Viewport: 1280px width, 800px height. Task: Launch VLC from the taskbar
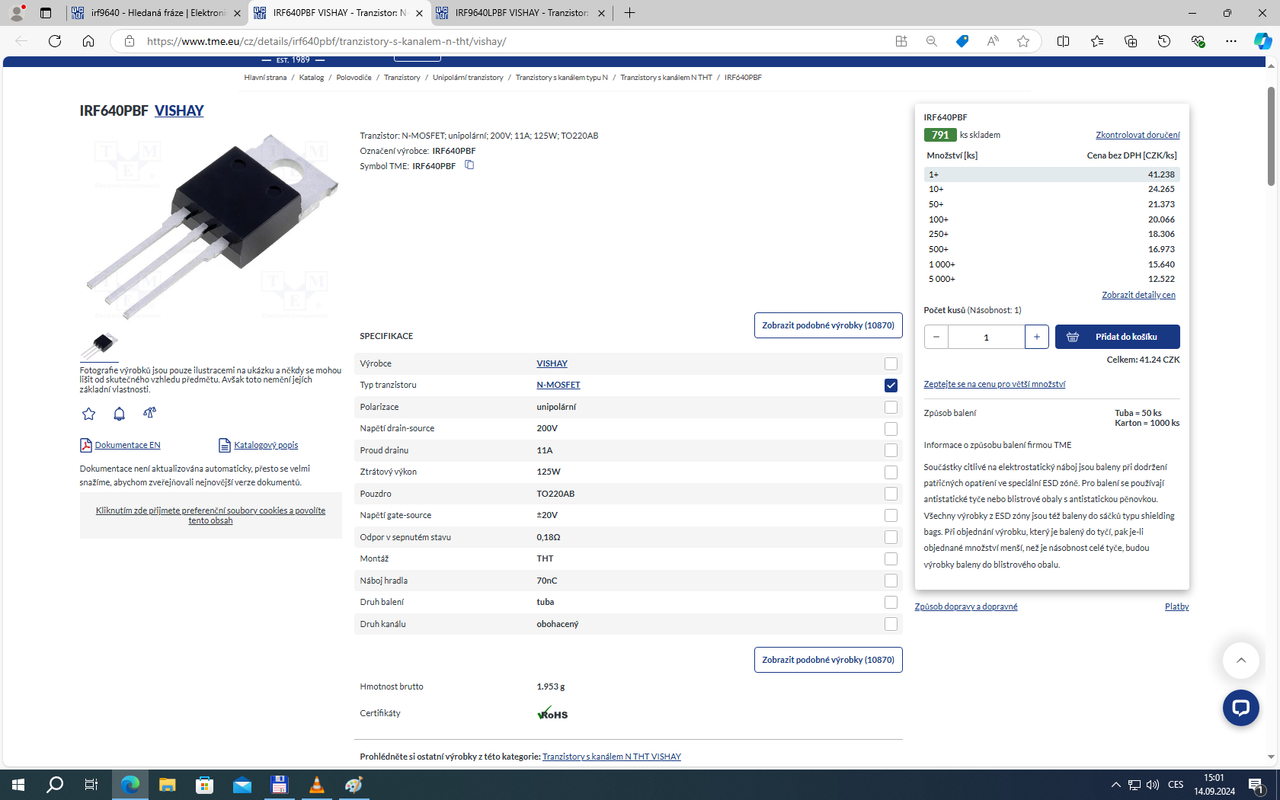(x=317, y=785)
